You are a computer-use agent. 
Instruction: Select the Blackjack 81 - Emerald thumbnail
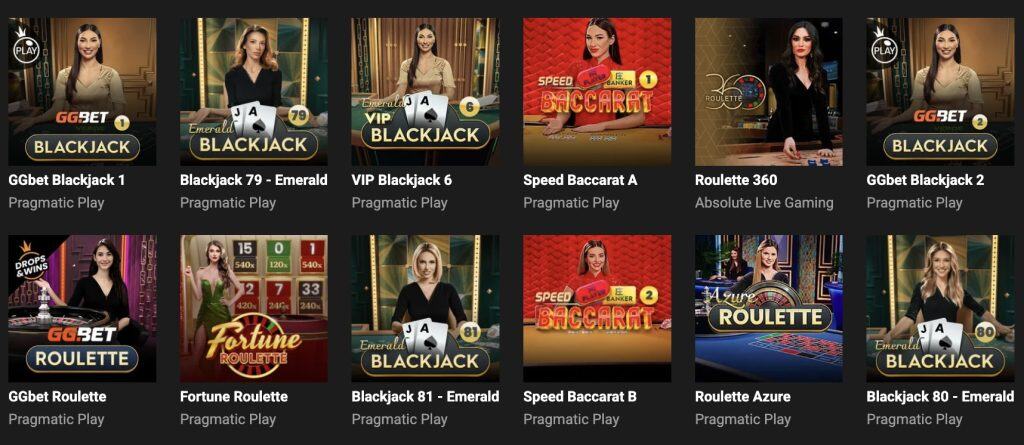coord(425,308)
